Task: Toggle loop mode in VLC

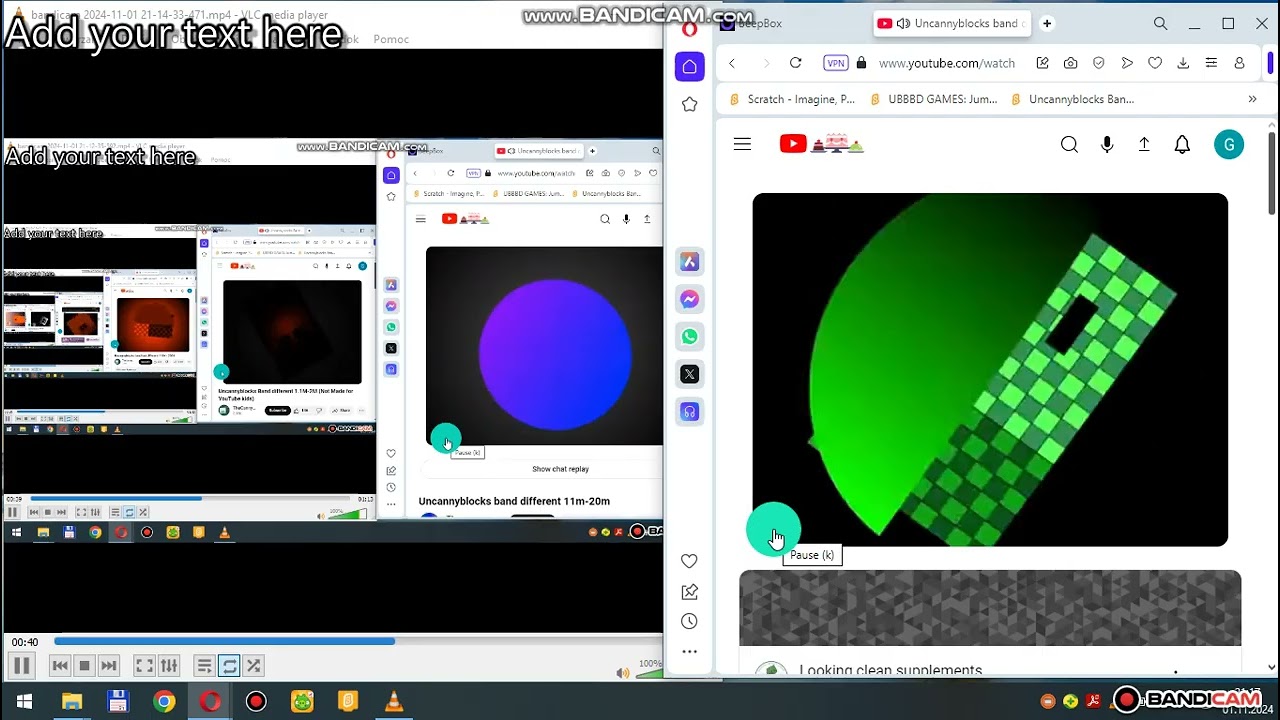Action: 230,666
